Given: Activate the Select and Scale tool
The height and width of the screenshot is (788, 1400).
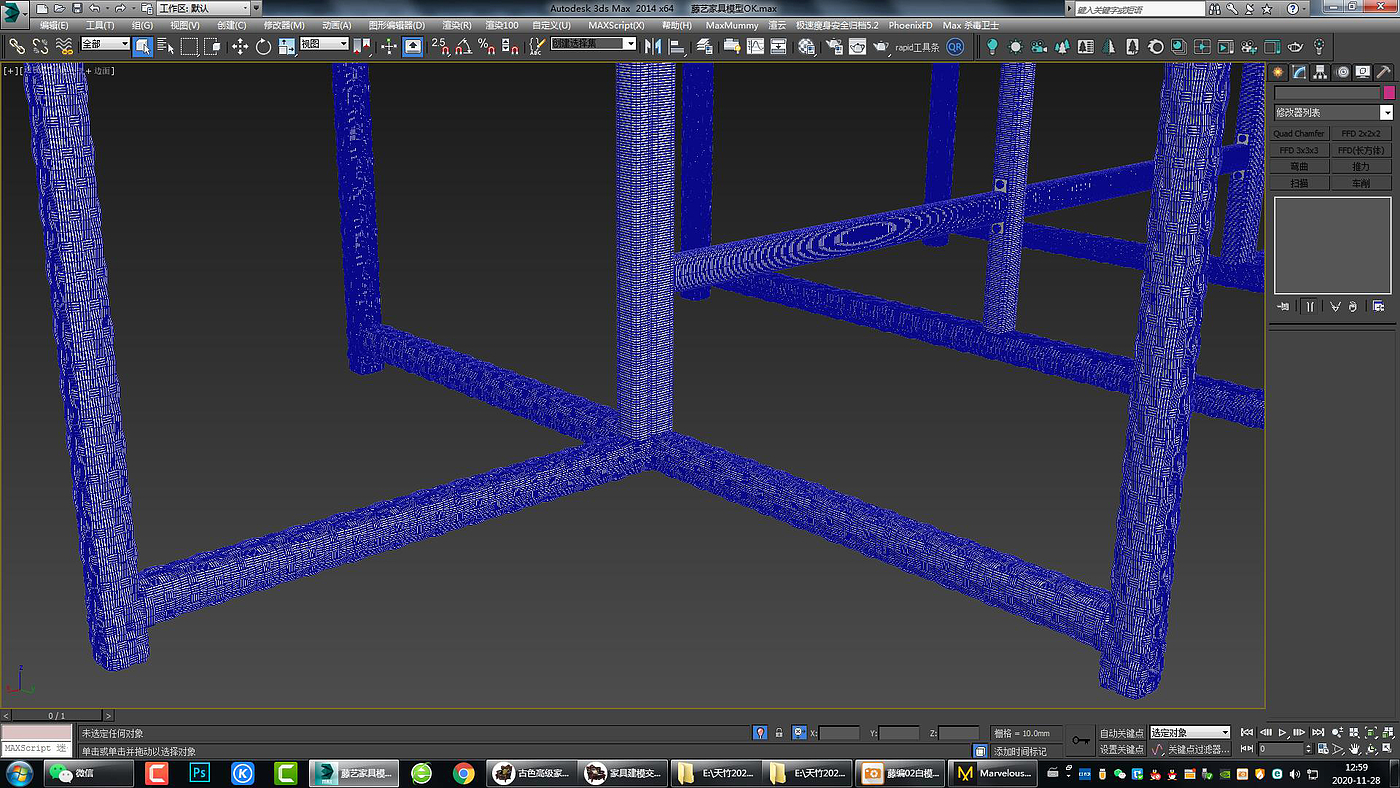Looking at the screenshot, I should pyautogui.click(x=287, y=46).
